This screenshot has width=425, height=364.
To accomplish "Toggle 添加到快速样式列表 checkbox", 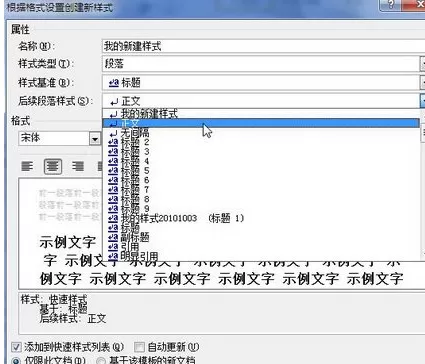I will 16,348.
